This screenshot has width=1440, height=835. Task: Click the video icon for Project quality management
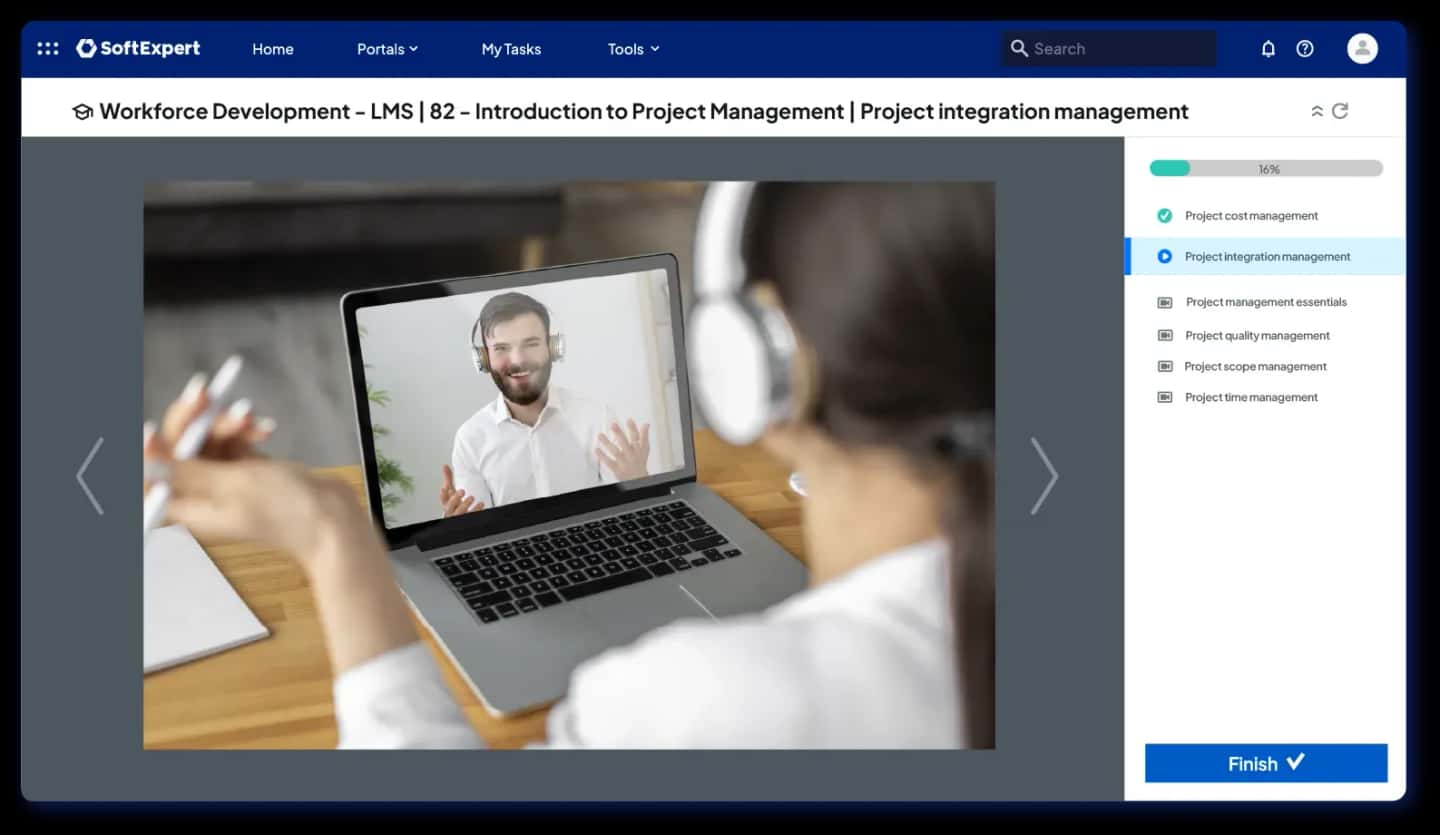tap(1165, 335)
